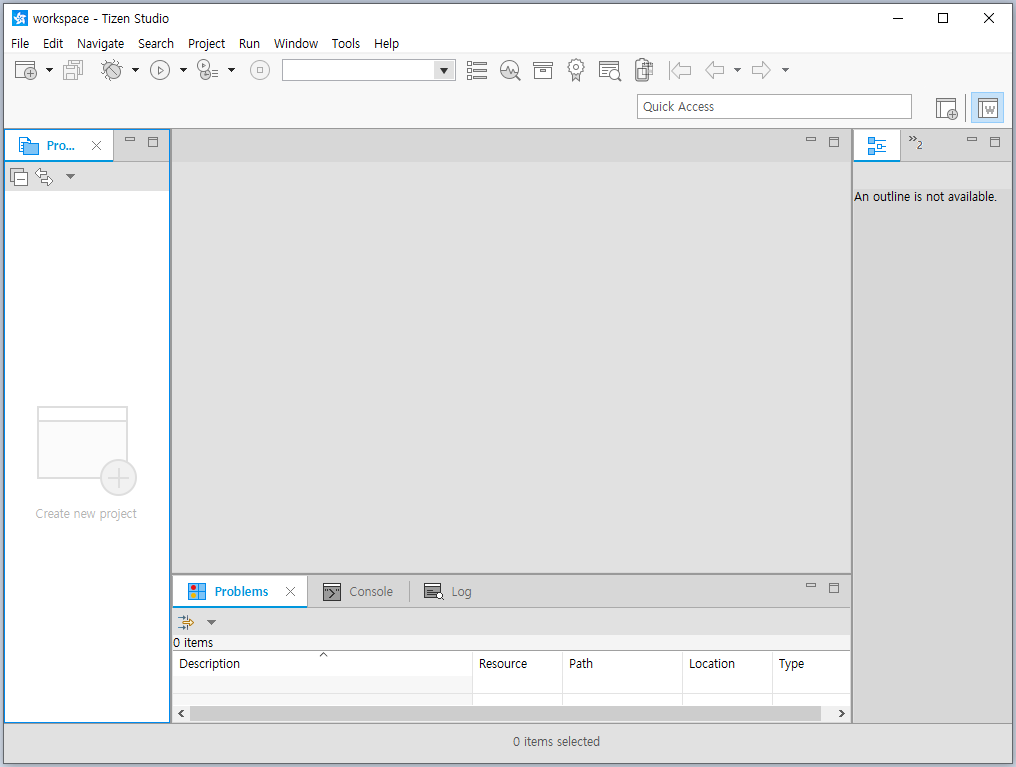Click the Stop circular icon
The width and height of the screenshot is (1016, 767).
[260, 70]
